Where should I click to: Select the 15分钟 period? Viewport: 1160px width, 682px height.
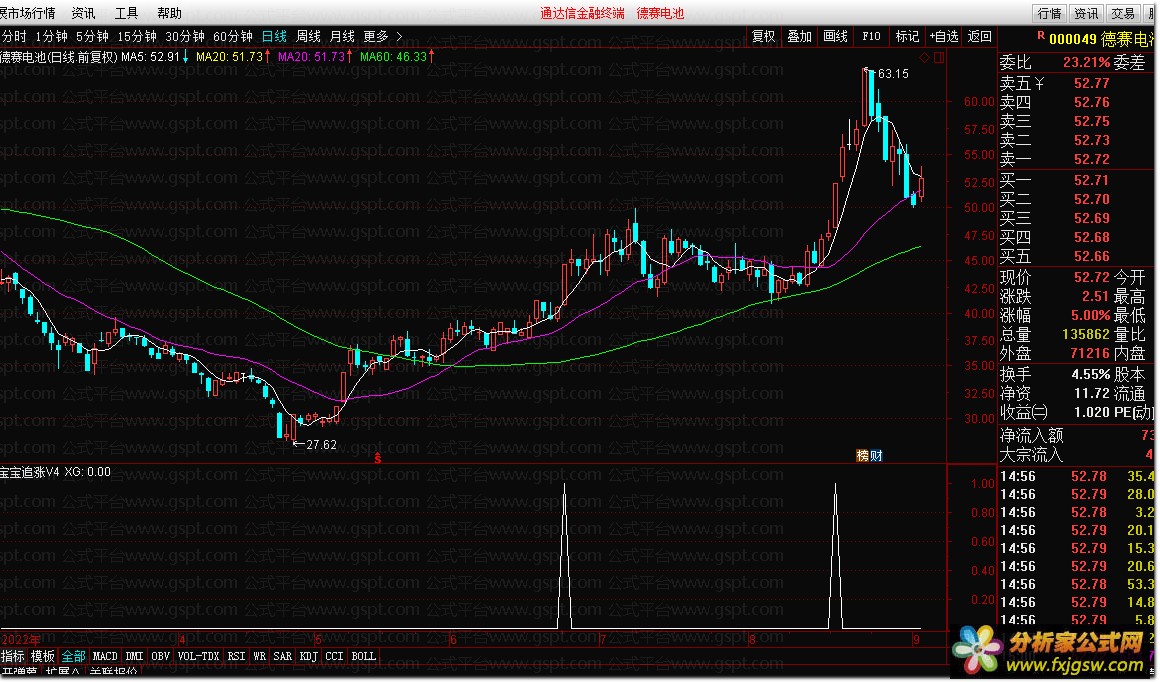(137, 36)
